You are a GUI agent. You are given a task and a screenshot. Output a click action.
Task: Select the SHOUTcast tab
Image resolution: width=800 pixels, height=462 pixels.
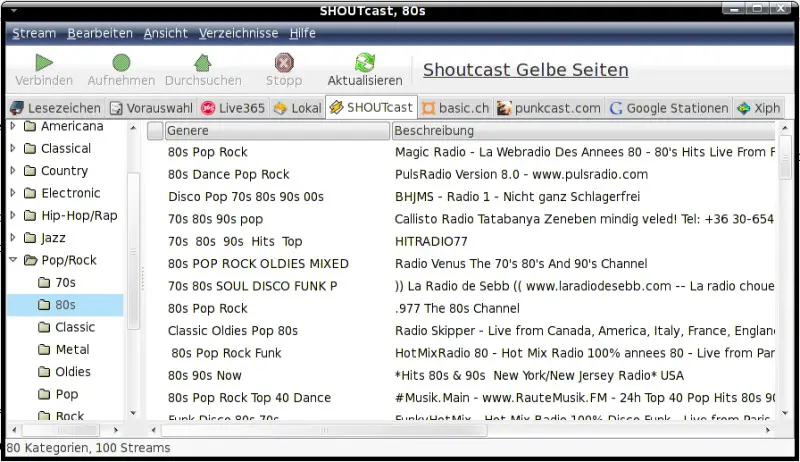(x=371, y=107)
